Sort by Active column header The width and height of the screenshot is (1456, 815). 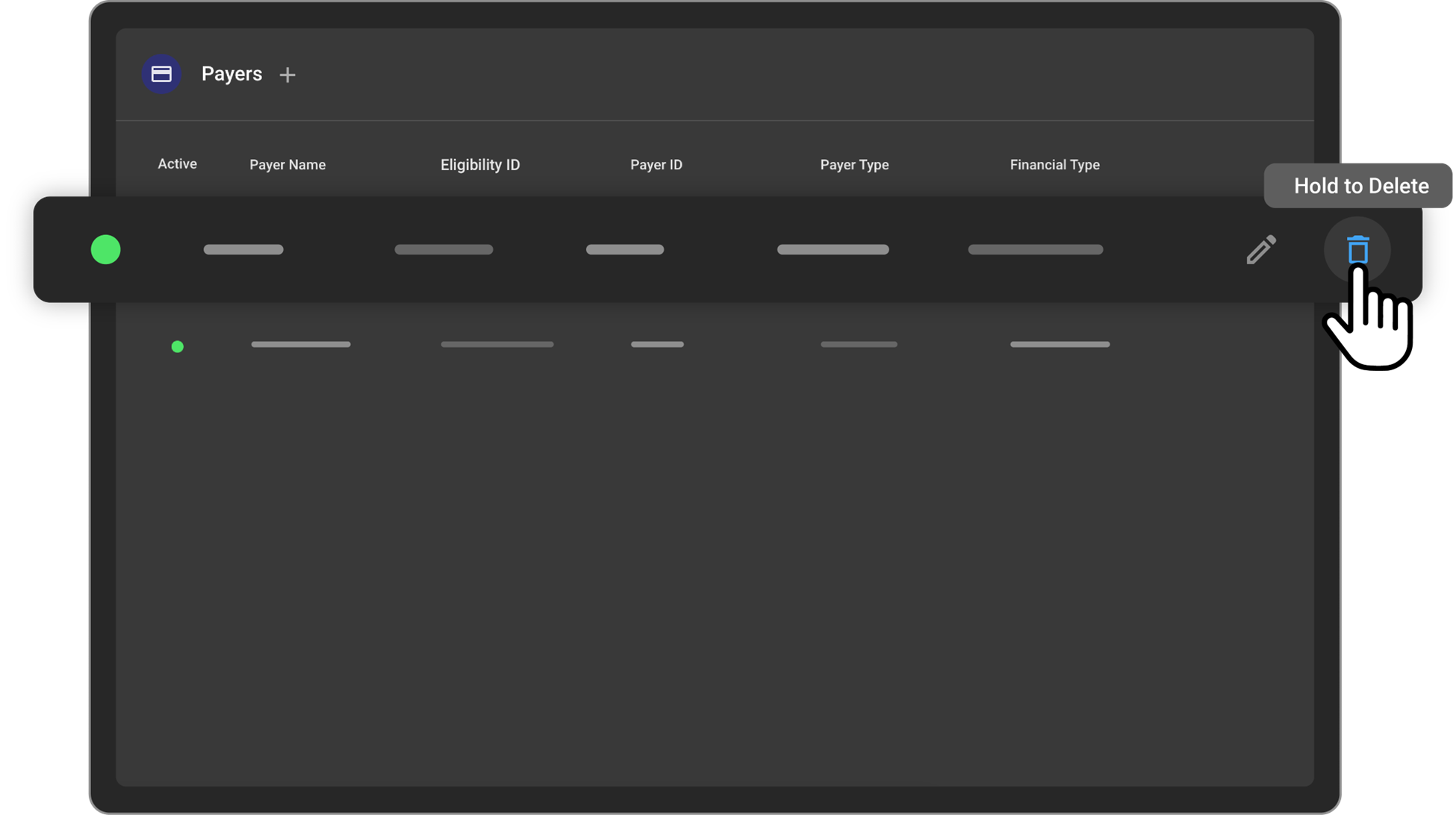177,164
